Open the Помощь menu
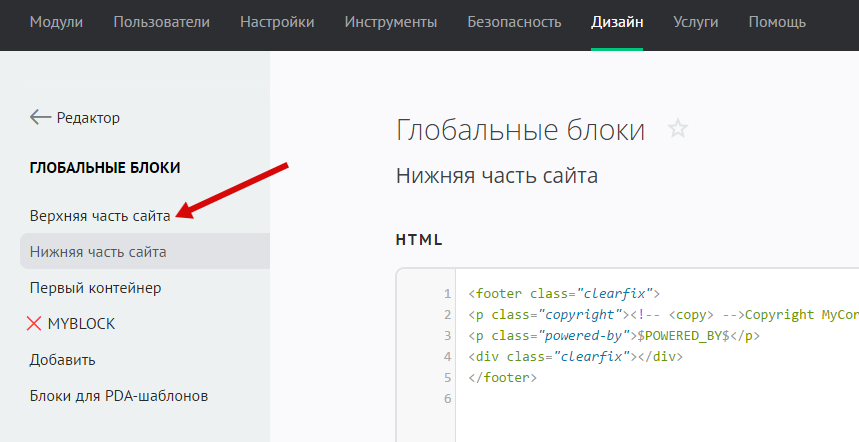Viewport: 859px width, 442px height. pos(777,22)
